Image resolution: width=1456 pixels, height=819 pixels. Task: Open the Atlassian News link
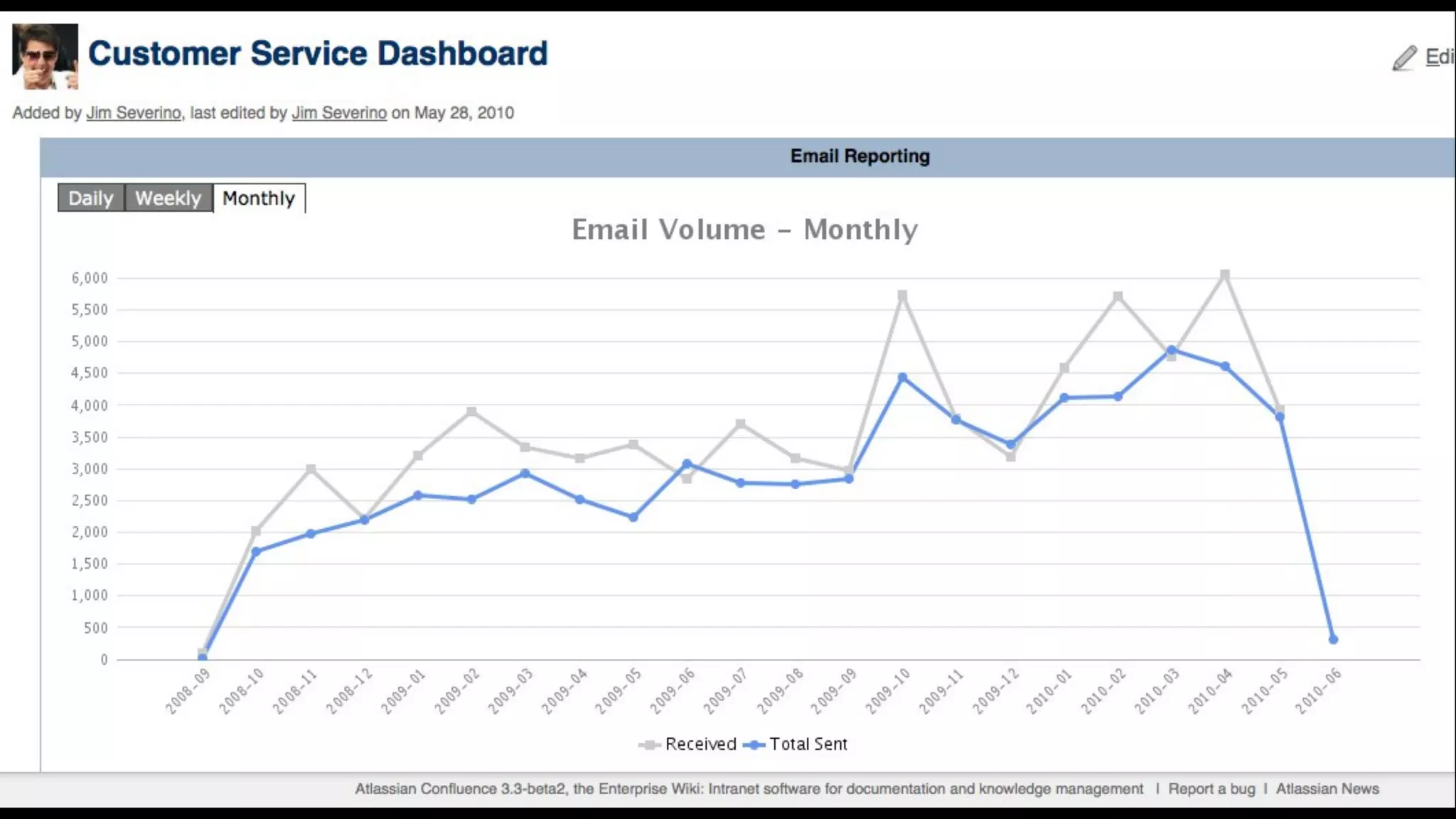pyautogui.click(x=1327, y=788)
